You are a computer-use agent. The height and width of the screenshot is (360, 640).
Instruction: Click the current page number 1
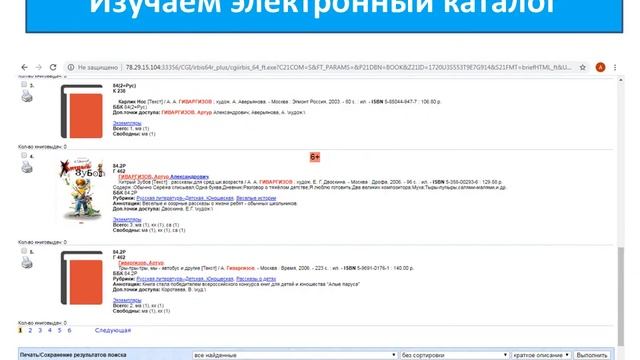[x=20, y=330]
